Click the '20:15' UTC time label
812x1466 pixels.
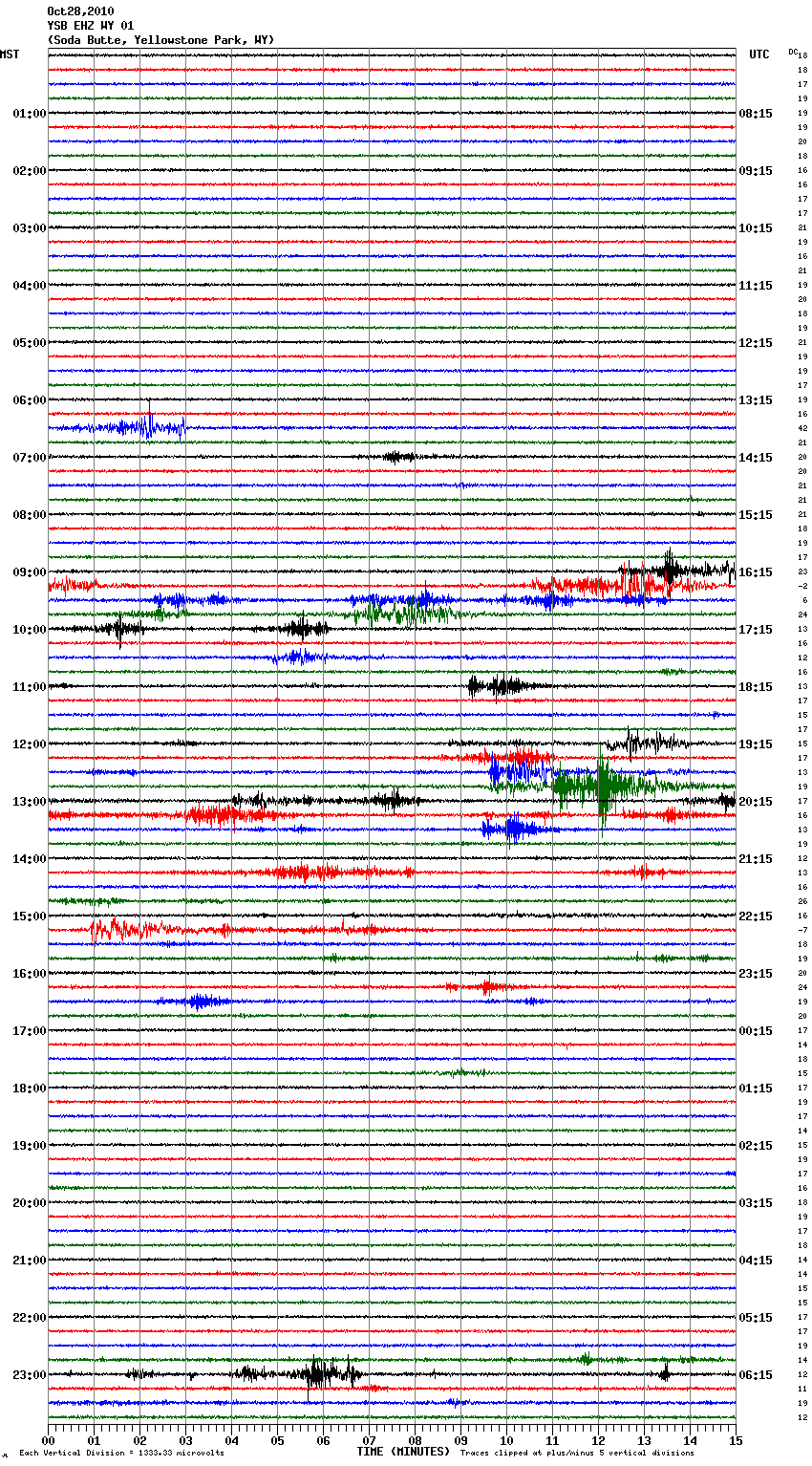pyautogui.click(x=756, y=802)
